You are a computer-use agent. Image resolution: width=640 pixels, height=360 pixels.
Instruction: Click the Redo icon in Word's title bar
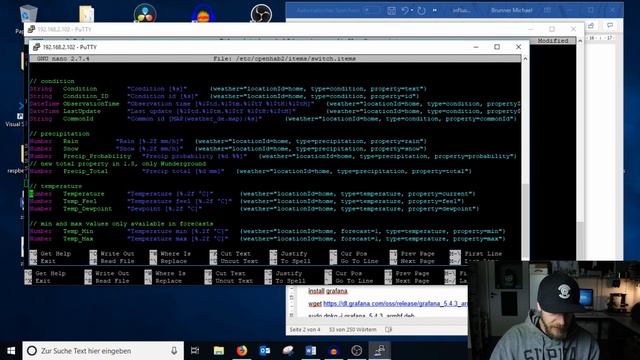pyautogui.click(x=422, y=11)
